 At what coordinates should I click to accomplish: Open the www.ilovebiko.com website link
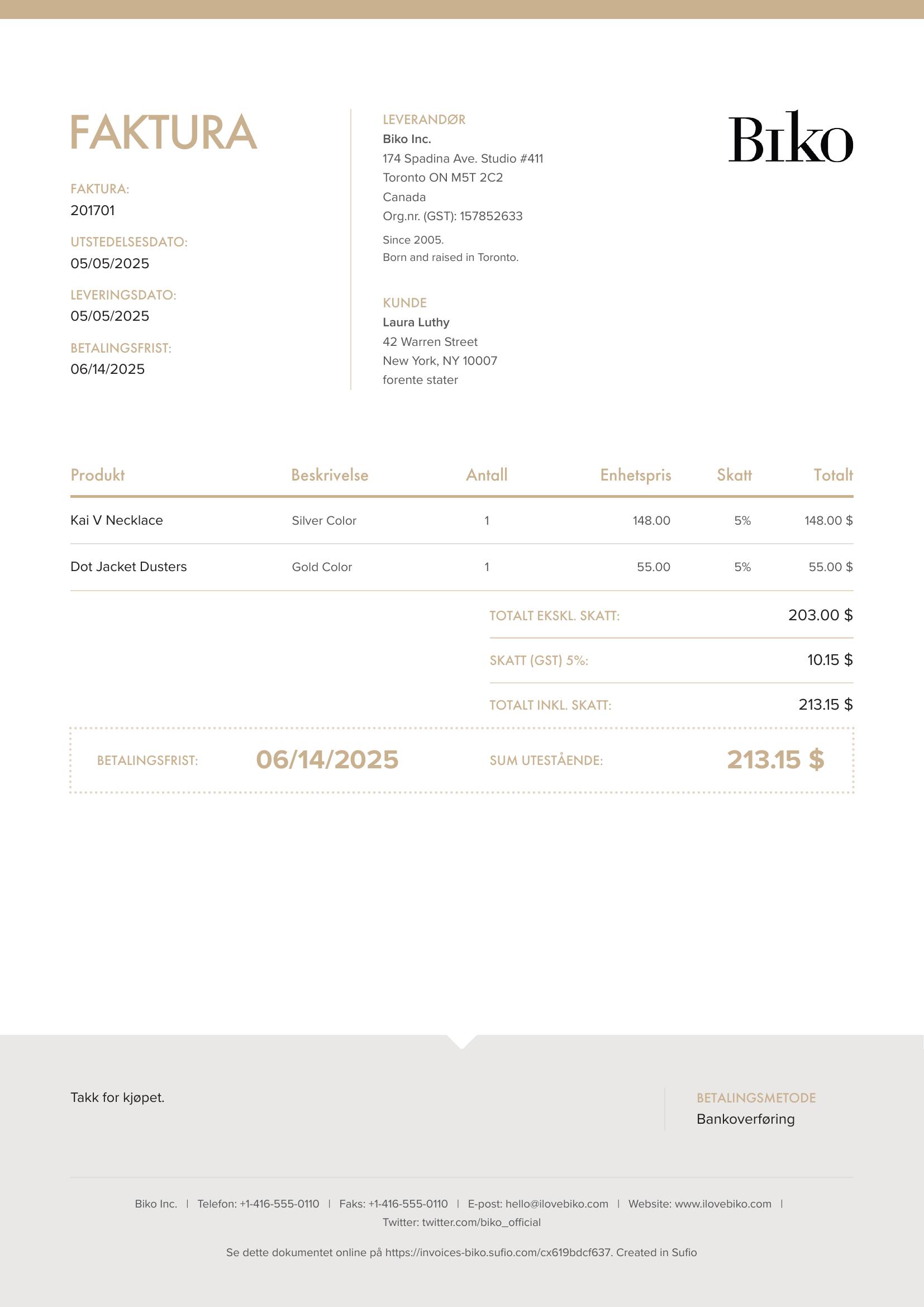pyautogui.click(x=723, y=1204)
